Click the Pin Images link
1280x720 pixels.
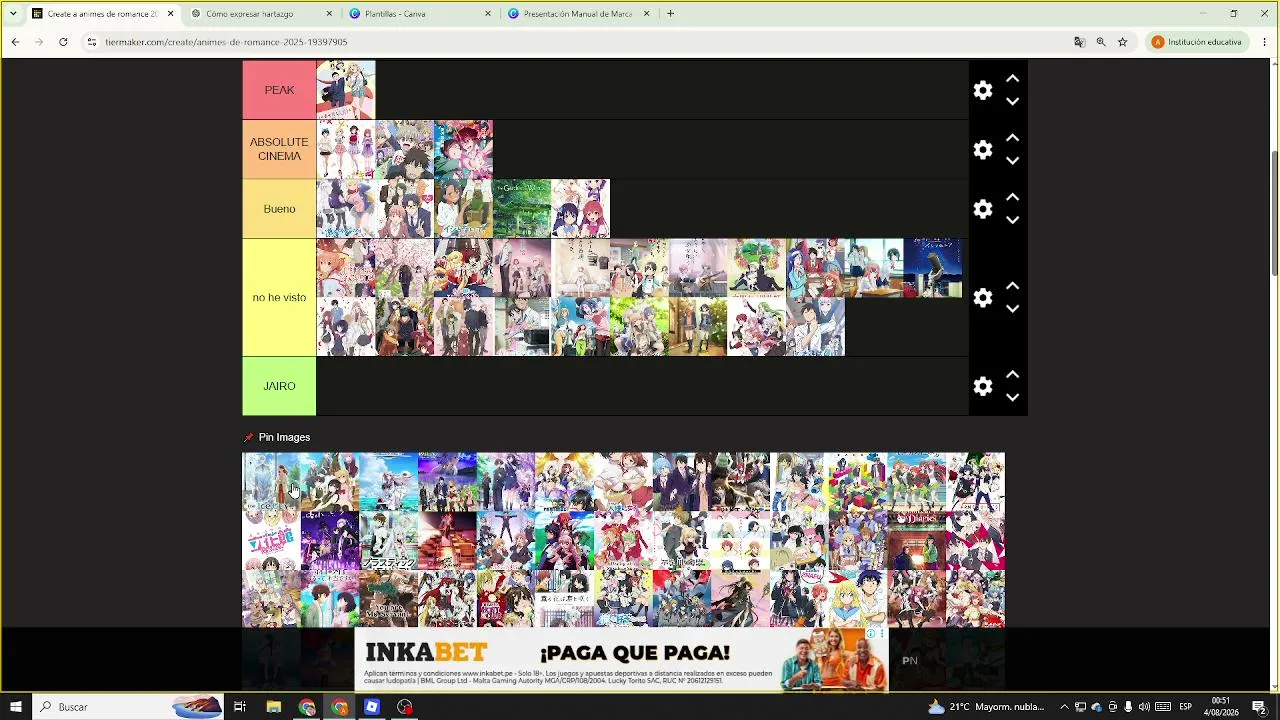[284, 437]
